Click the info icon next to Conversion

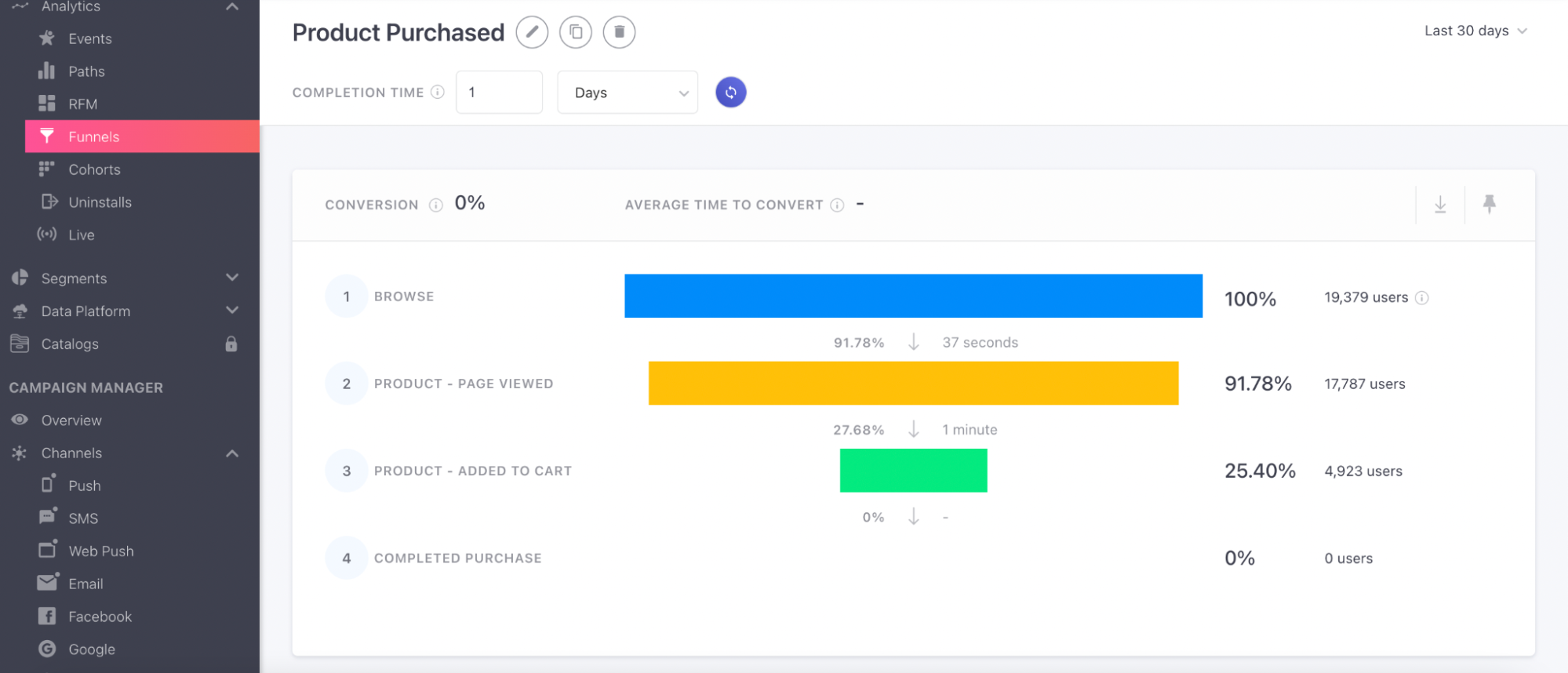(436, 206)
